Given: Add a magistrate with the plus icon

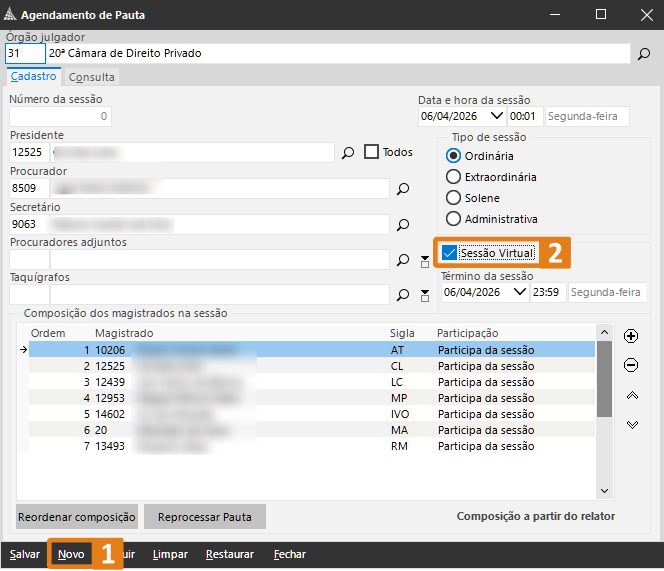Looking at the screenshot, I should (x=631, y=336).
